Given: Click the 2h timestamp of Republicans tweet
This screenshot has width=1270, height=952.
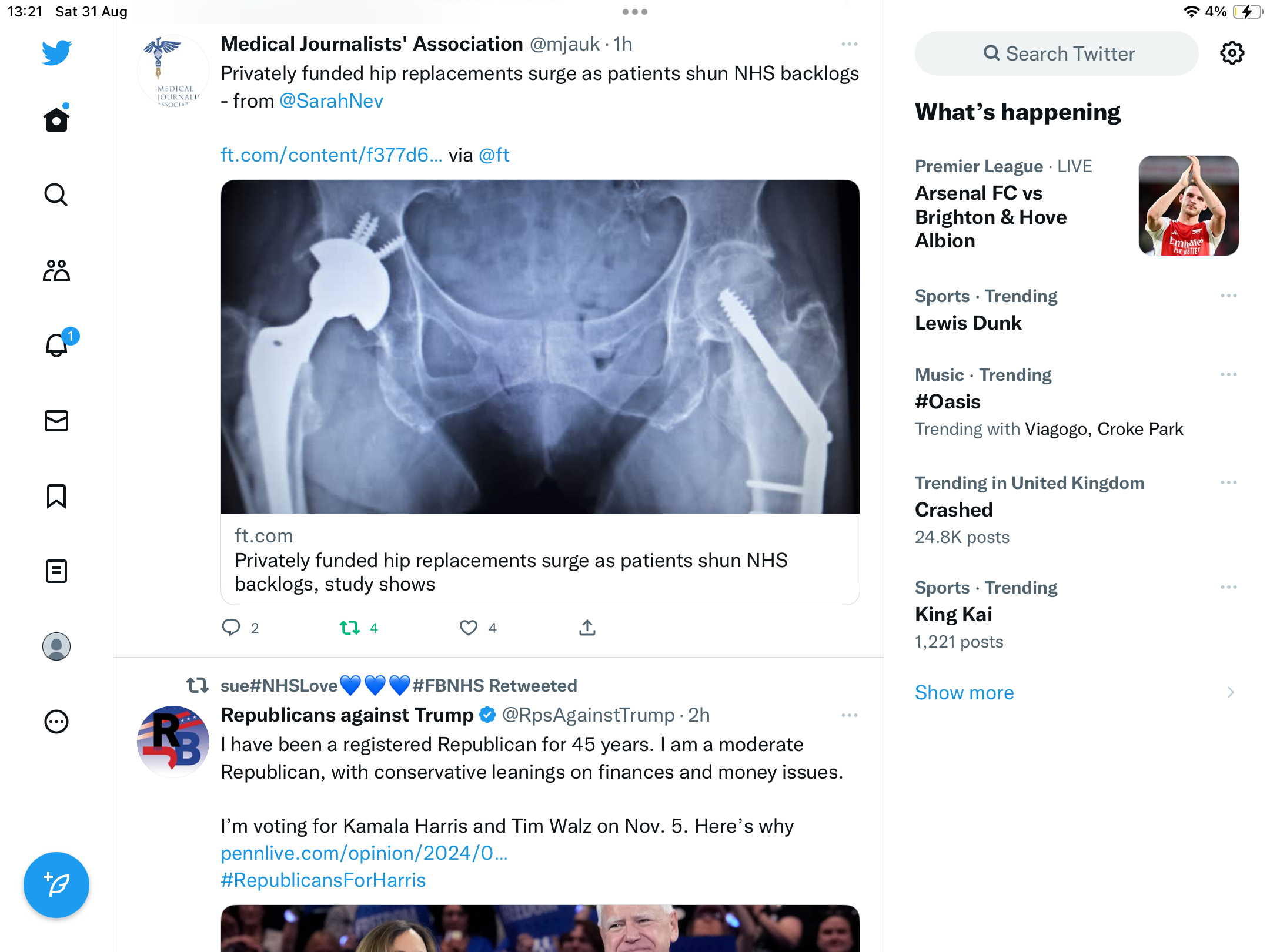Looking at the screenshot, I should (x=698, y=715).
